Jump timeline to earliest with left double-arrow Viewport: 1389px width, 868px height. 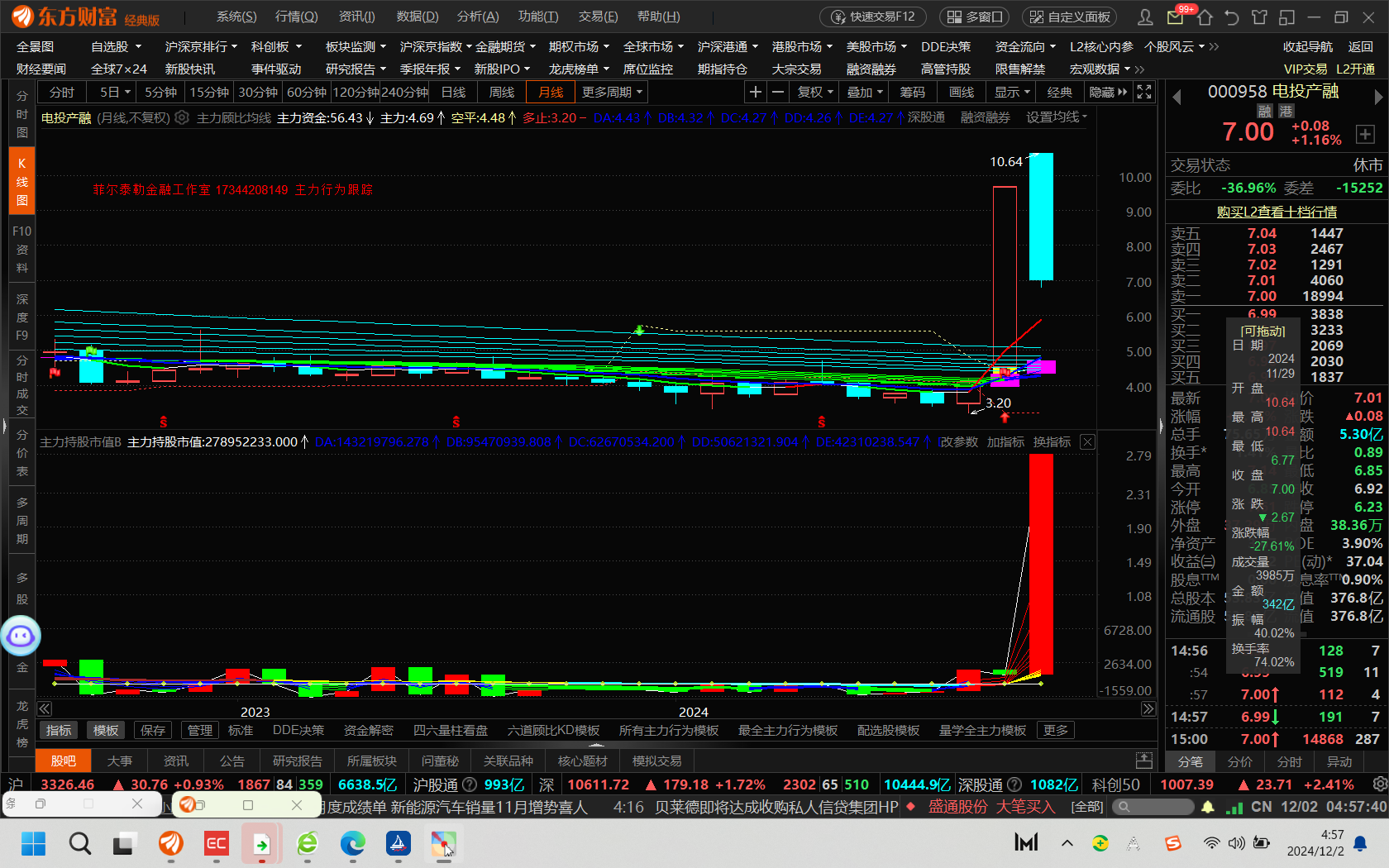(45, 708)
